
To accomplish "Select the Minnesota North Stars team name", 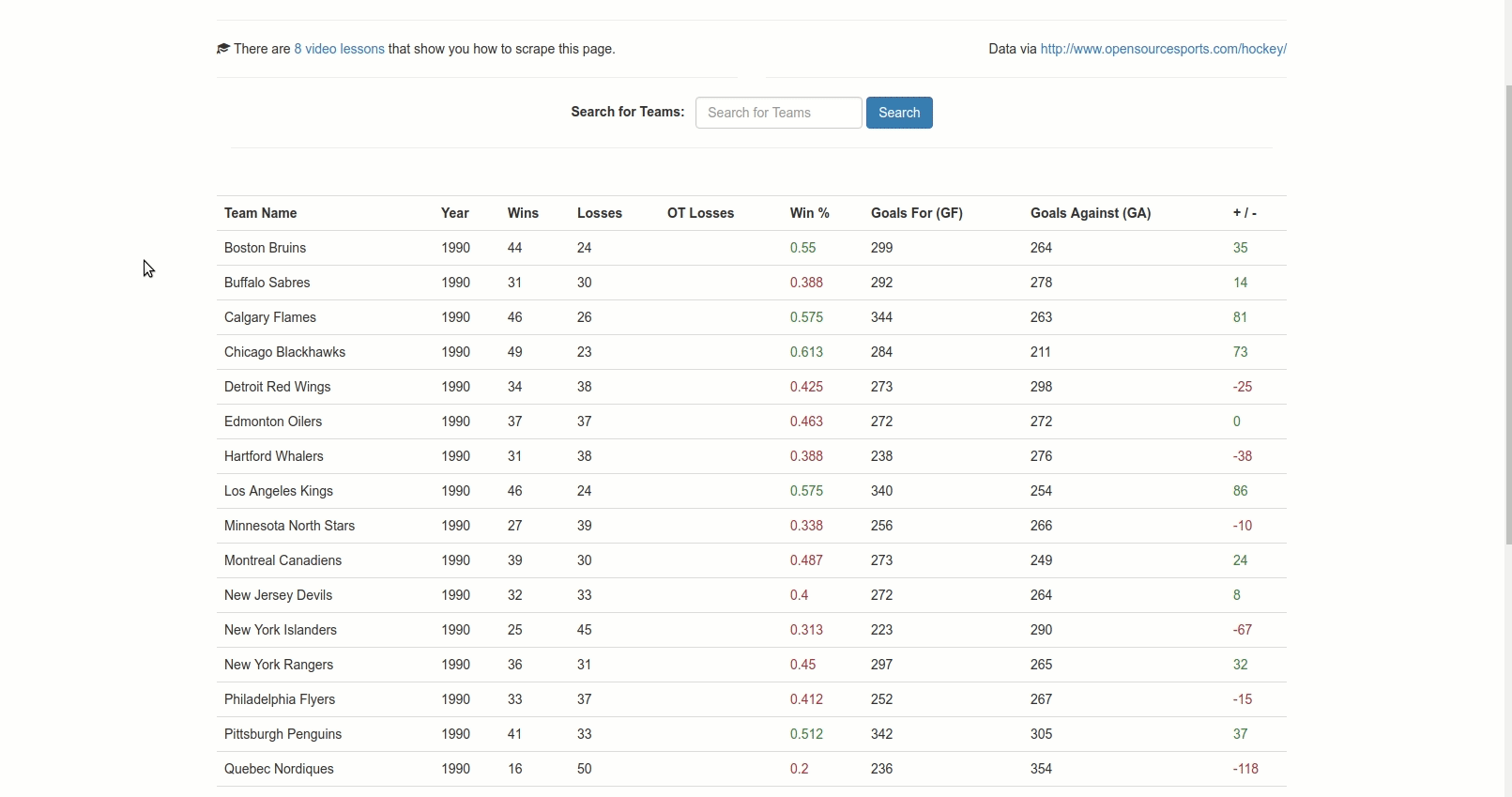I will (290, 526).
